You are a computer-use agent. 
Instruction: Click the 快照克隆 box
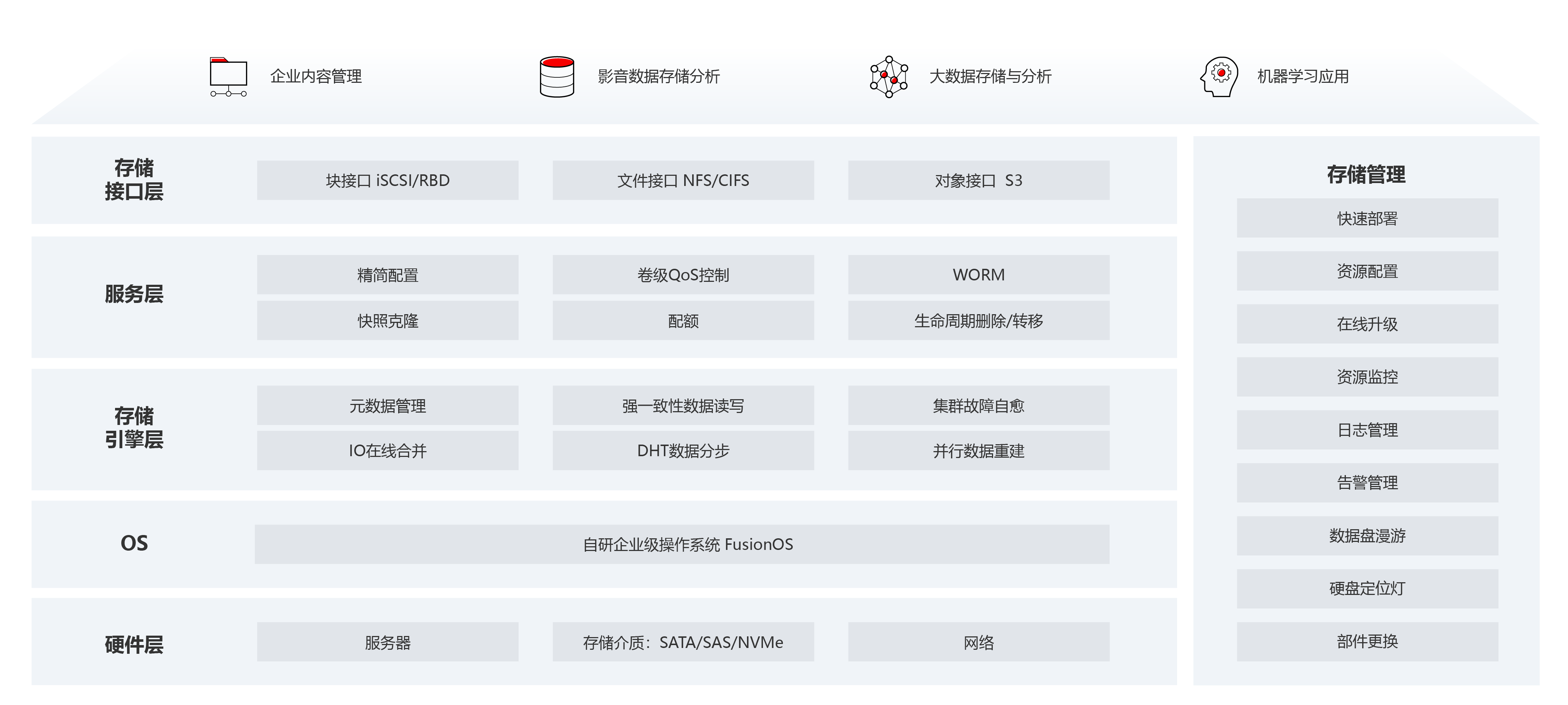click(388, 320)
